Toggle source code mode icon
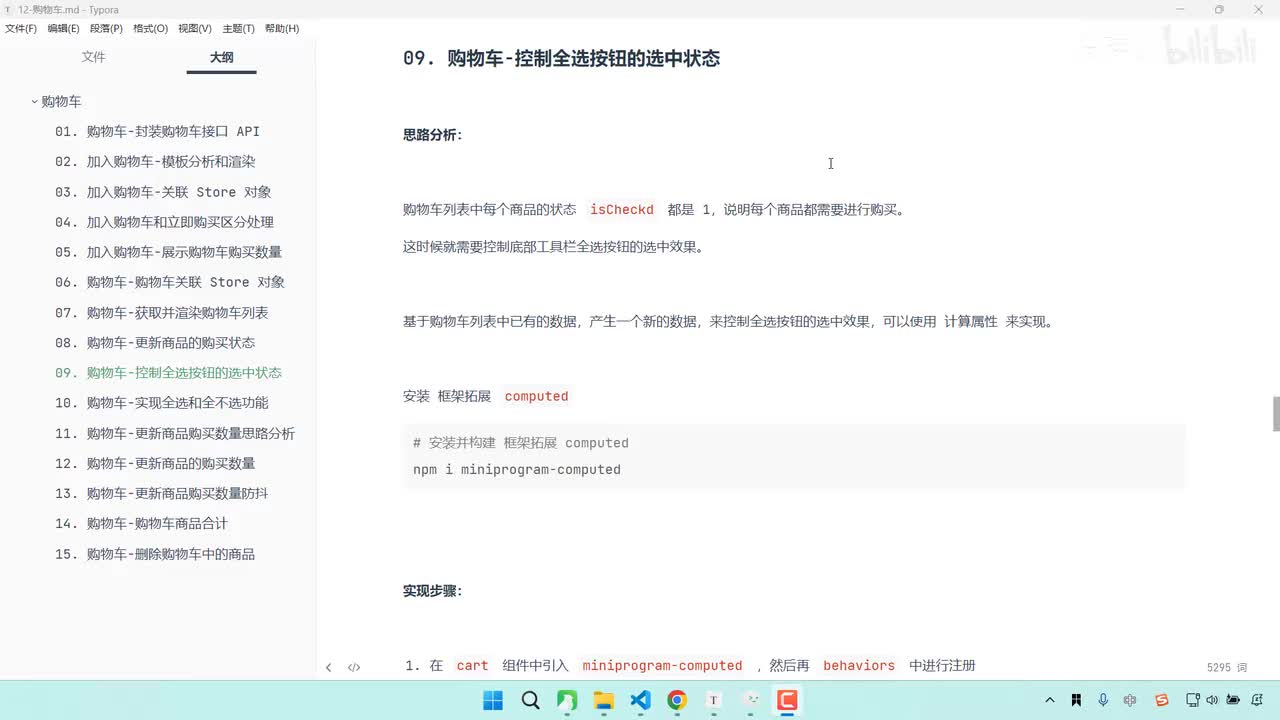The width and height of the screenshot is (1280, 720). [x=354, y=667]
